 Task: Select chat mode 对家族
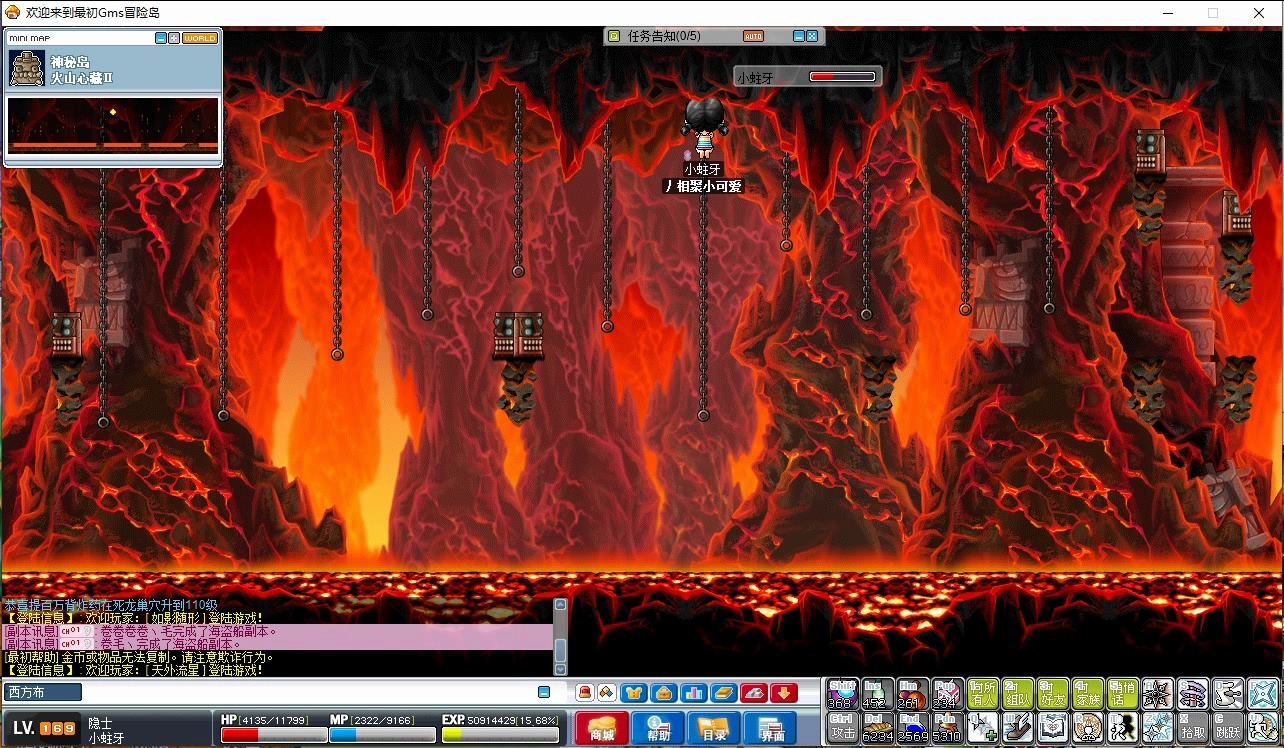[x=1088, y=693]
